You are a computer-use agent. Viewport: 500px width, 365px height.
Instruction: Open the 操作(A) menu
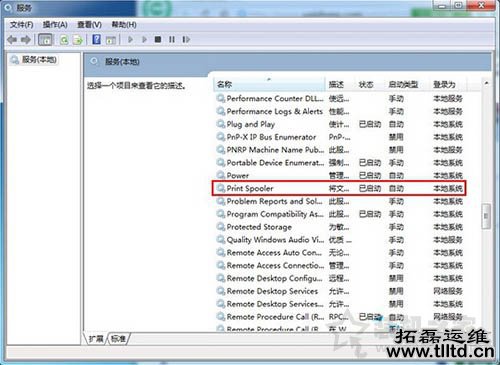coord(55,25)
